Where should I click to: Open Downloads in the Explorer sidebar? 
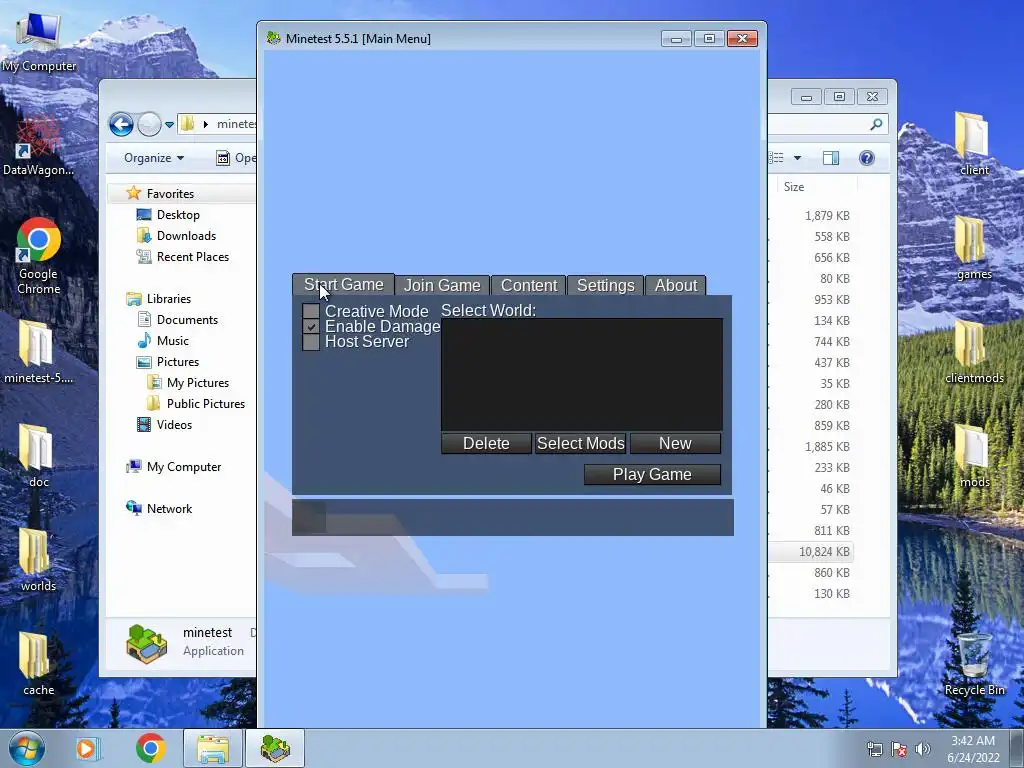(x=186, y=236)
